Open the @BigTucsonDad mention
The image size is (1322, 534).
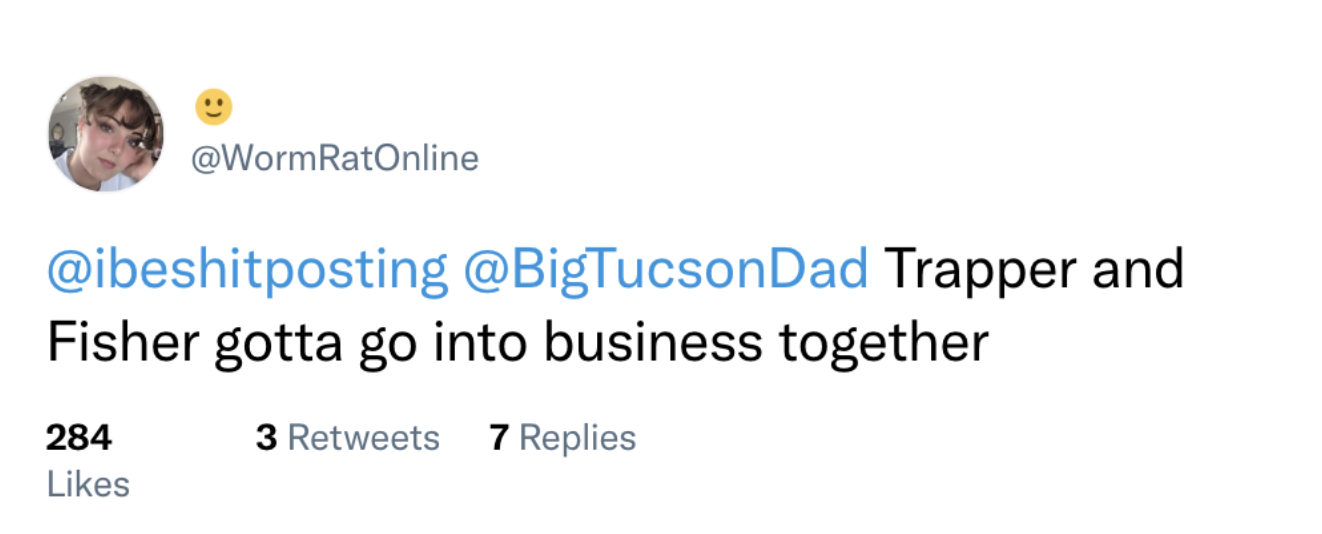[x=666, y=270]
